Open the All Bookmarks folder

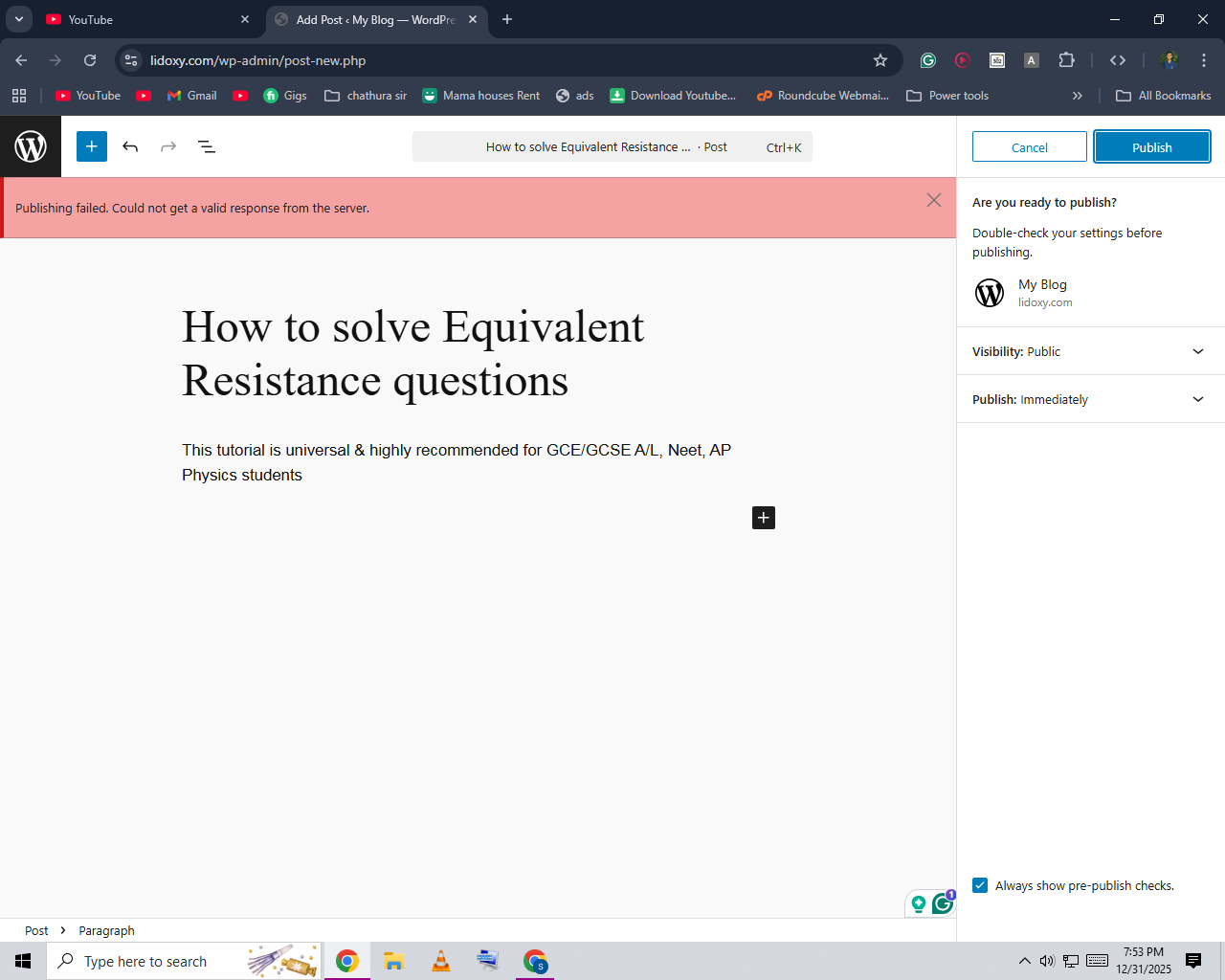click(1164, 96)
